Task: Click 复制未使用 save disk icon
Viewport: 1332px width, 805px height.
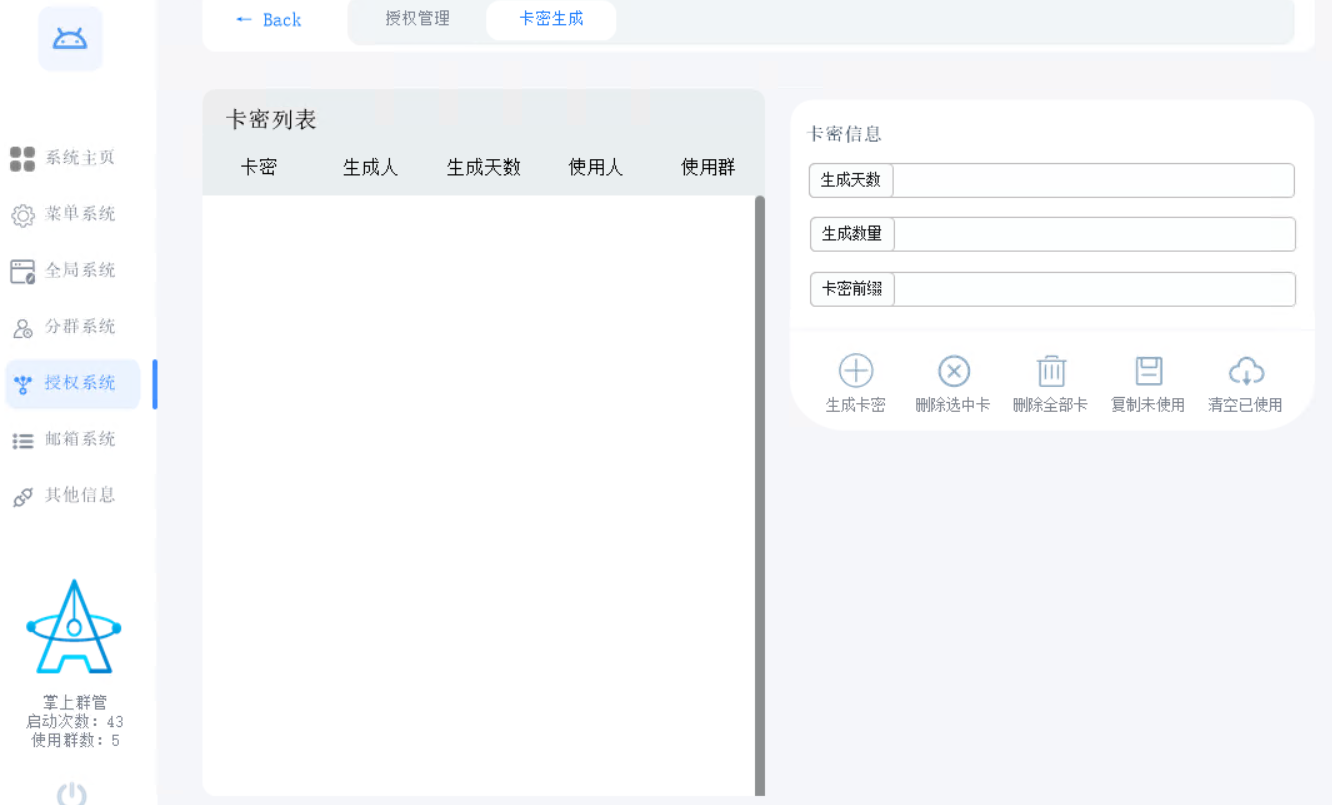Action: point(1148,371)
